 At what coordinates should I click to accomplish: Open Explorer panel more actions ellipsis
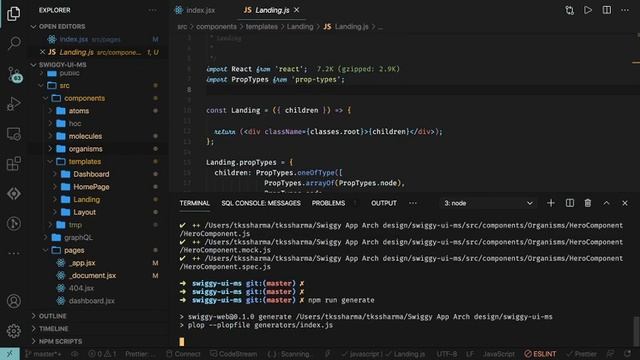(153, 10)
